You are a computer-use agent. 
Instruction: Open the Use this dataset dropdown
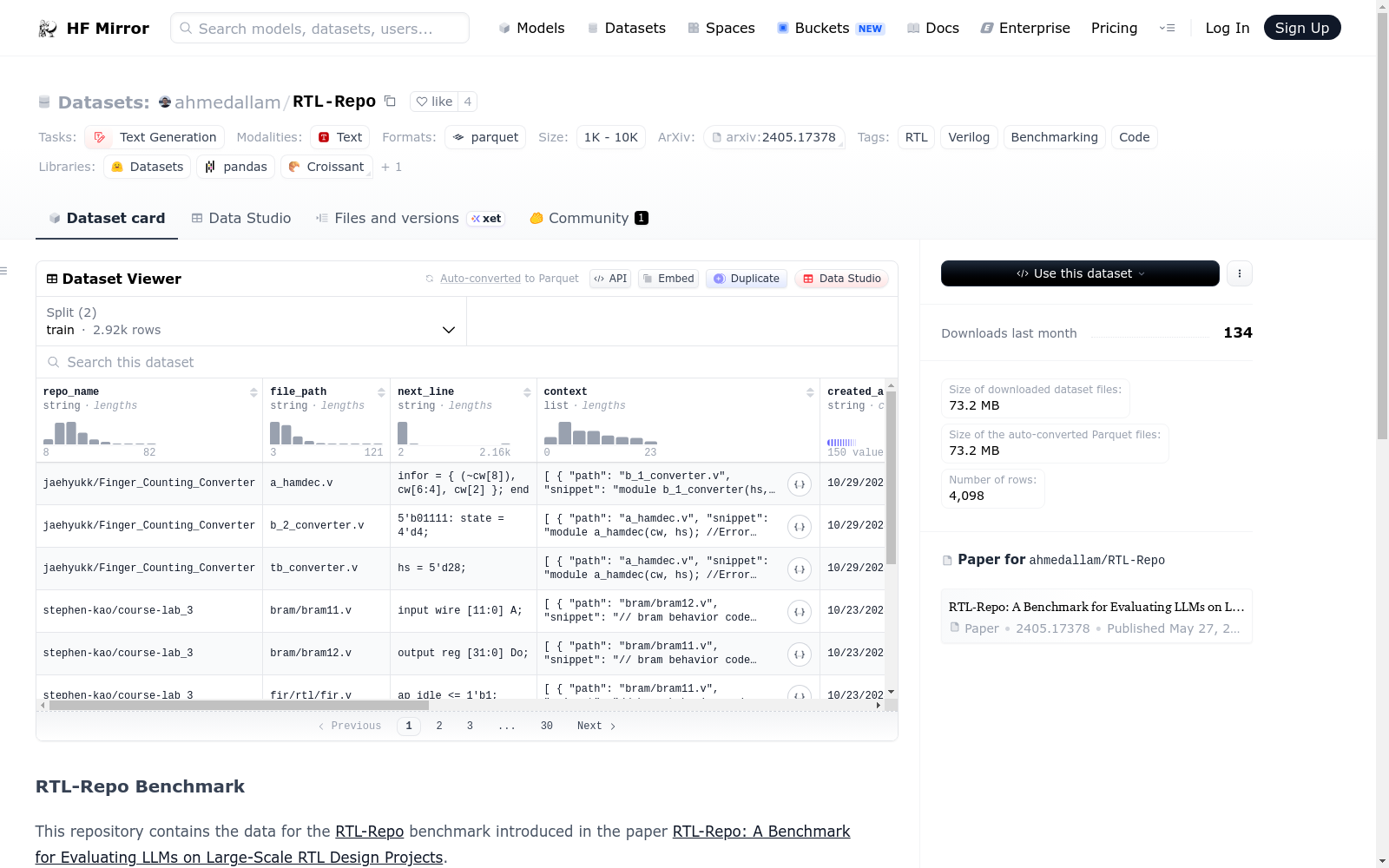[1080, 273]
